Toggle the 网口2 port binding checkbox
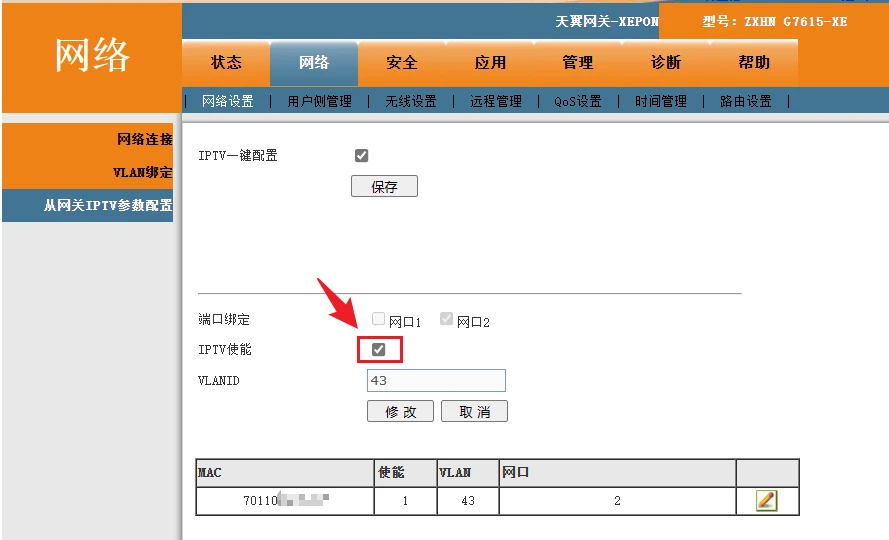This screenshot has width=889, height=540. (446, 319)
